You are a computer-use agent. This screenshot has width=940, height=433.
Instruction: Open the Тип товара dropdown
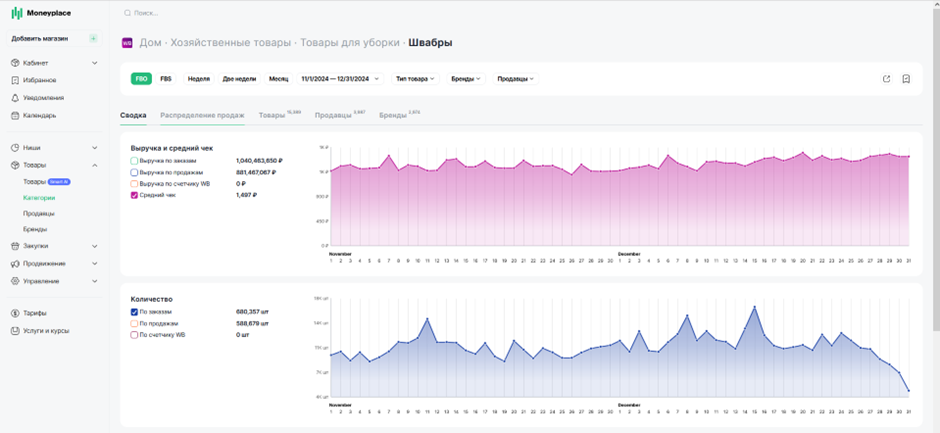[x=415, y=79]
